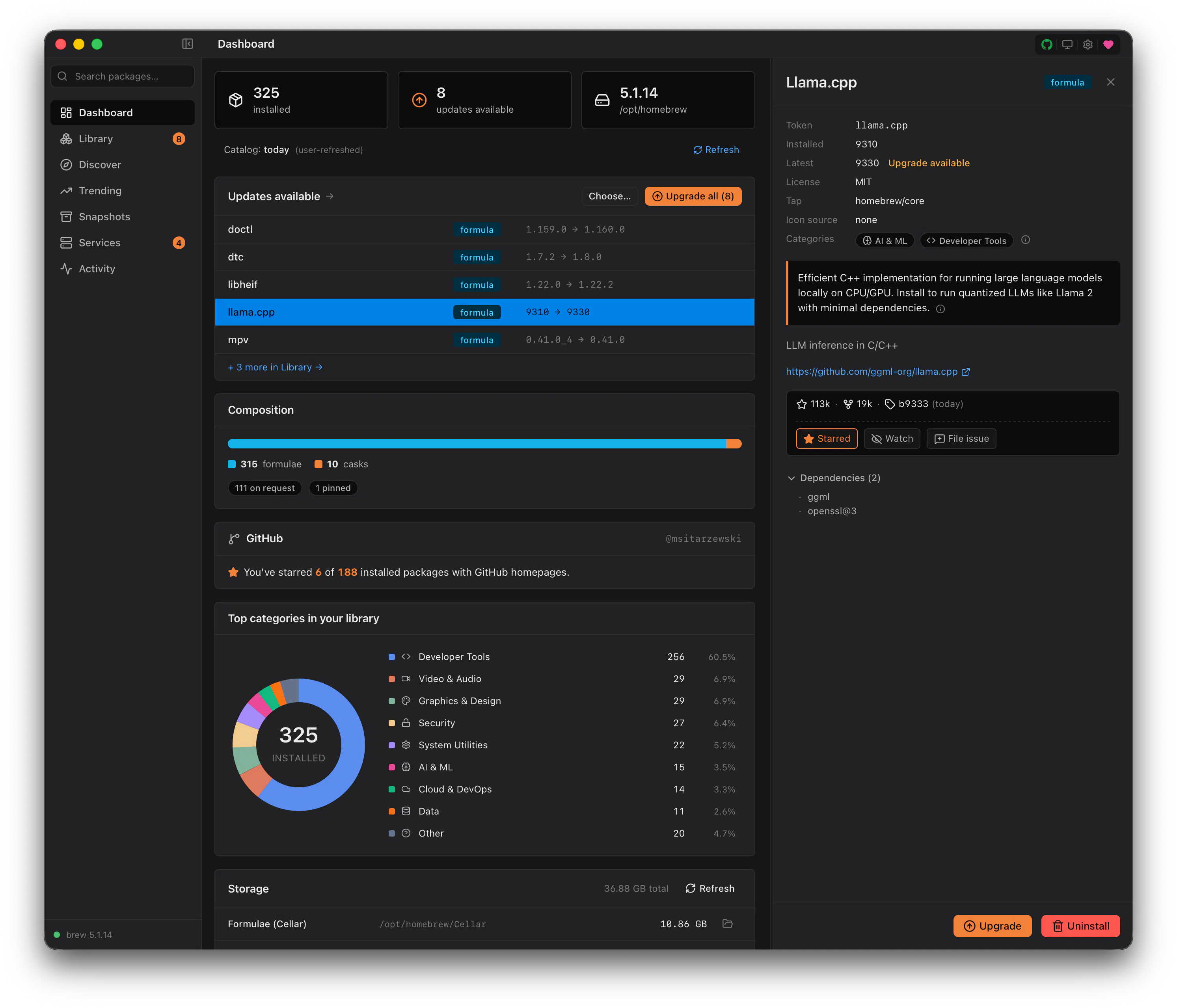This screenshot has width=1177, height=1008.
Task: Click the info icon after description text
Action: click(940, 309)
